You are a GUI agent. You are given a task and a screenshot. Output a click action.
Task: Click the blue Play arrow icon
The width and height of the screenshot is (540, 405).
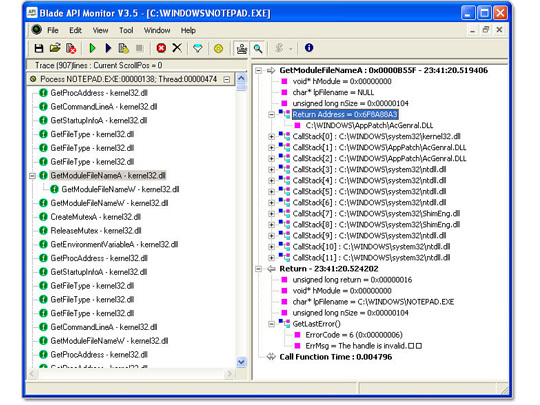click(108, 48)
